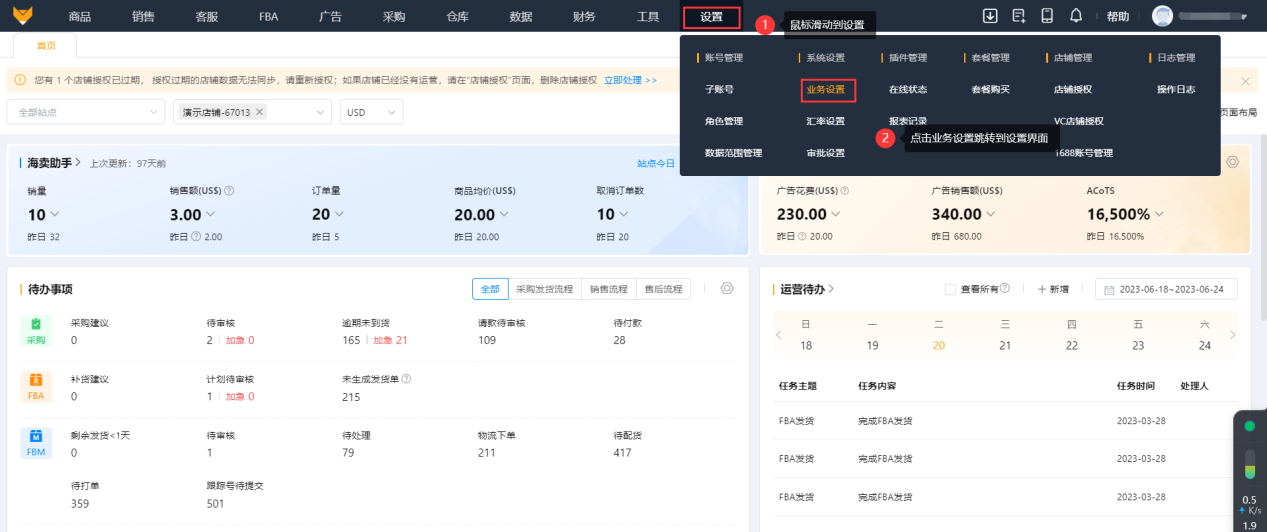Image resolution: width=1267 pixels, height=532 pixels.
Task: Click the 新增 add task button
Action: coord(1052,289)
